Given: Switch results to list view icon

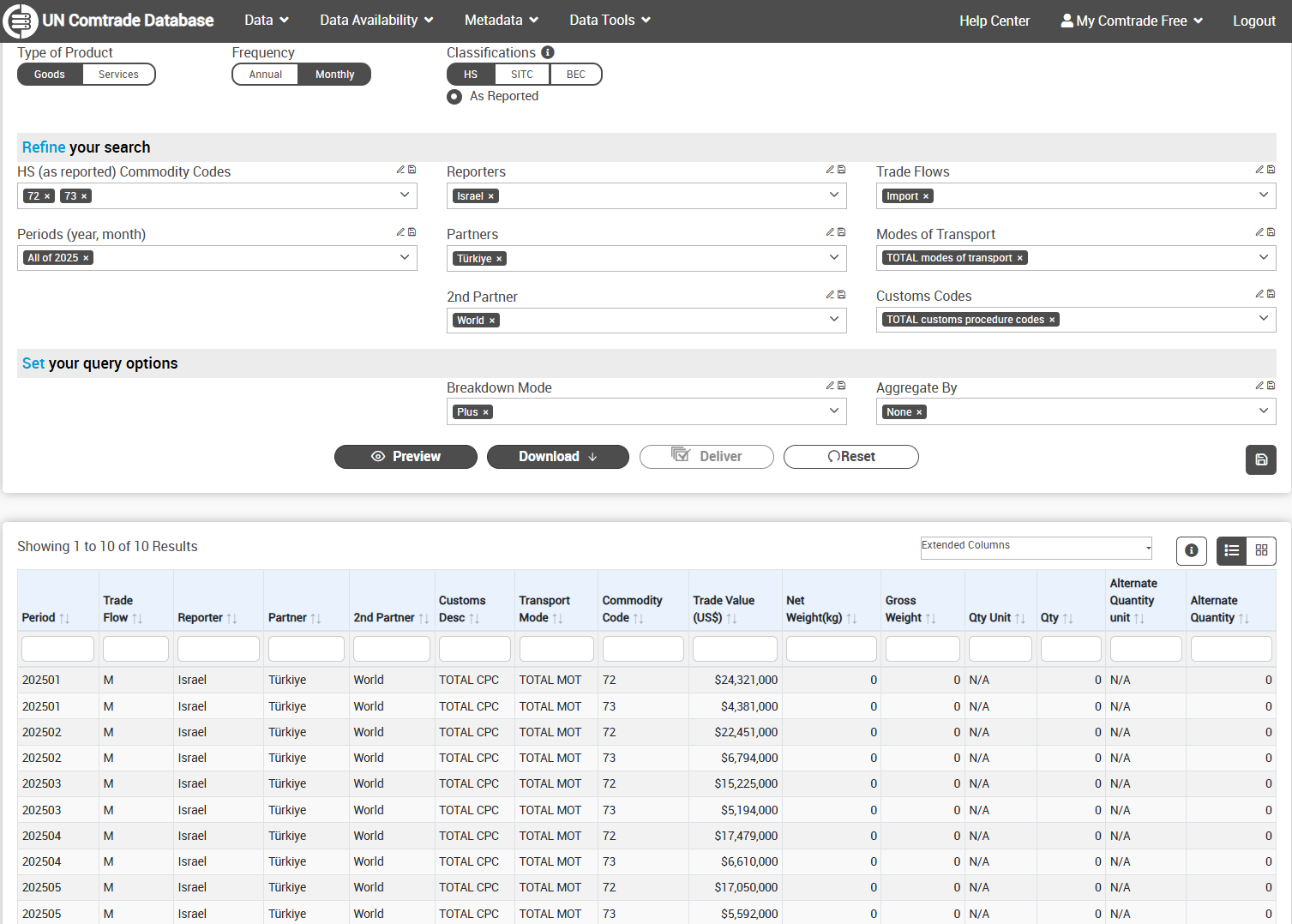Looking at the screenshot, I should click(1231, 550).
